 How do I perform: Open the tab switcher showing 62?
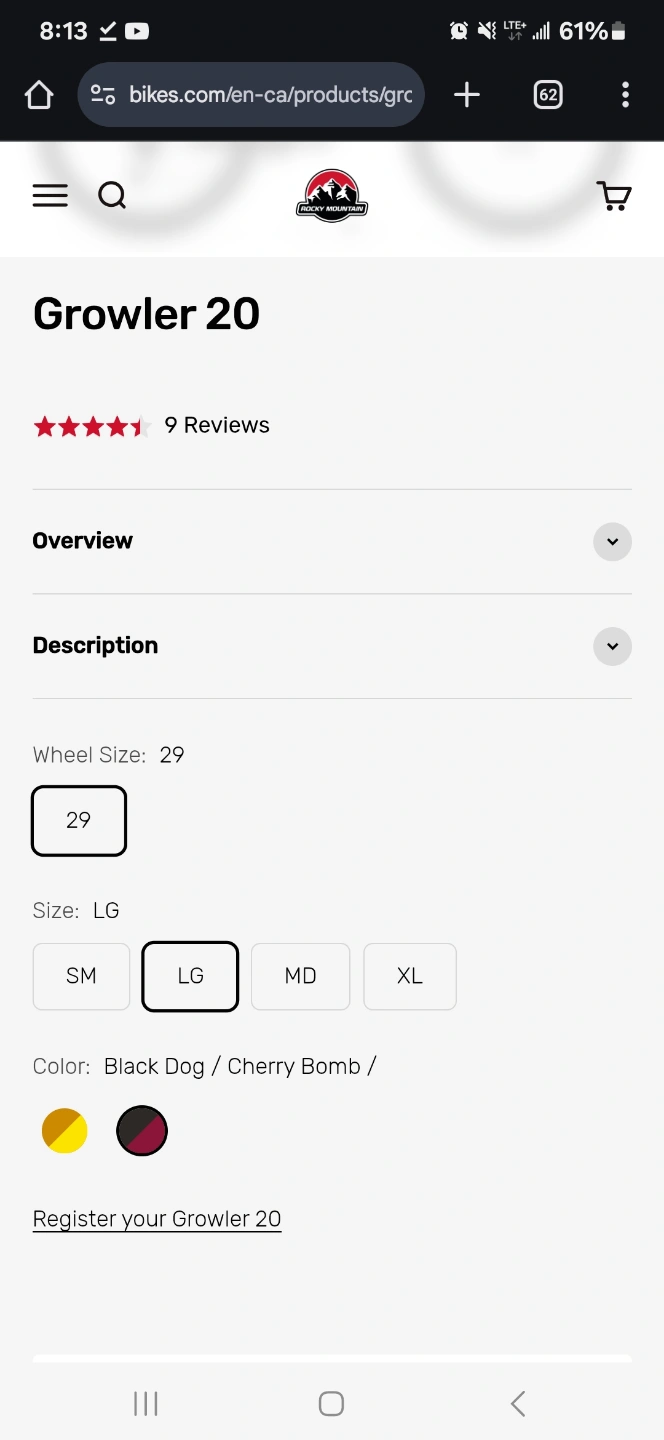pyautogui.click(x=548, y=95)
